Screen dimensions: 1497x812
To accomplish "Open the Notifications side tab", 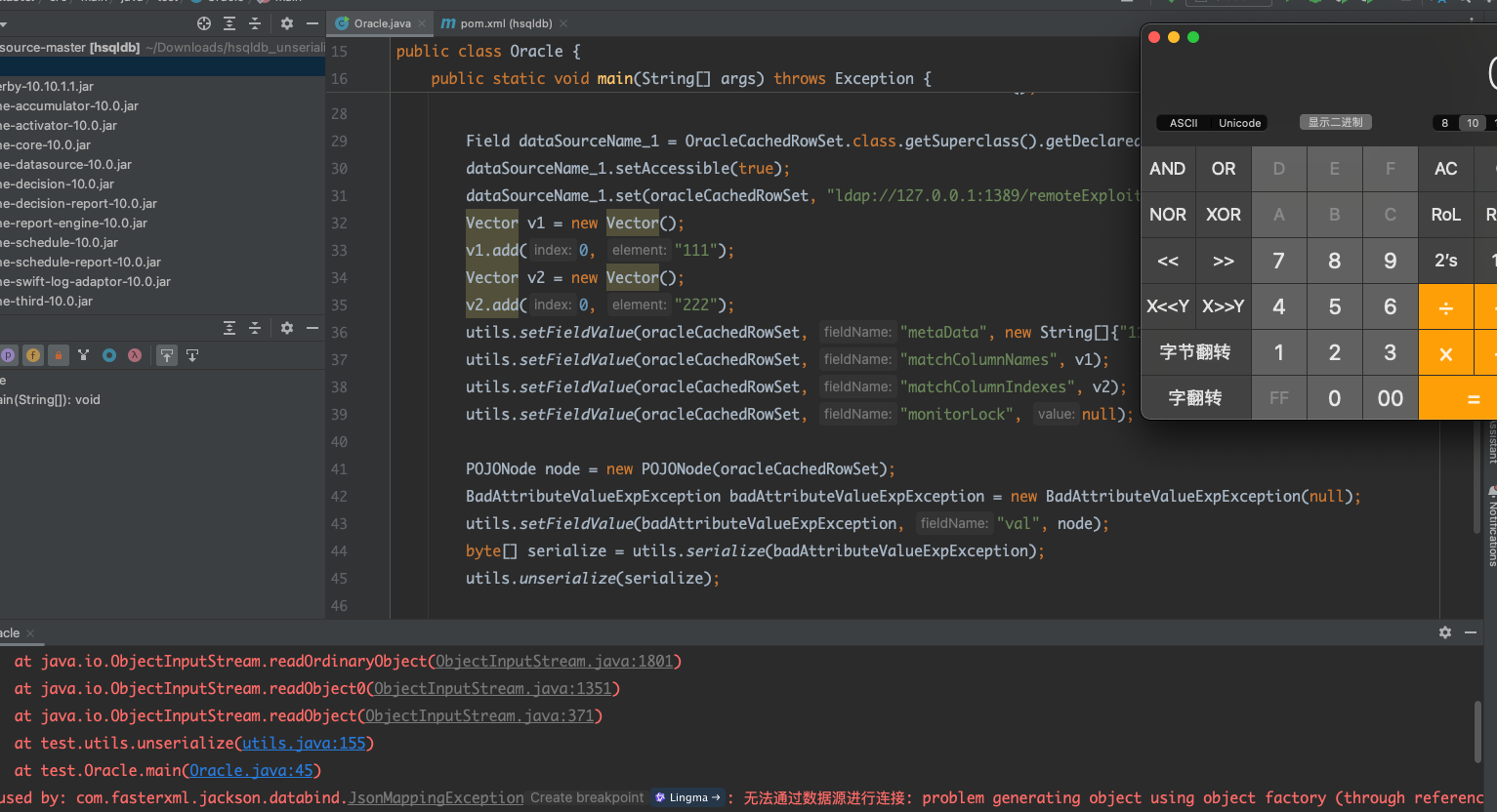I will pos(1491,527).
